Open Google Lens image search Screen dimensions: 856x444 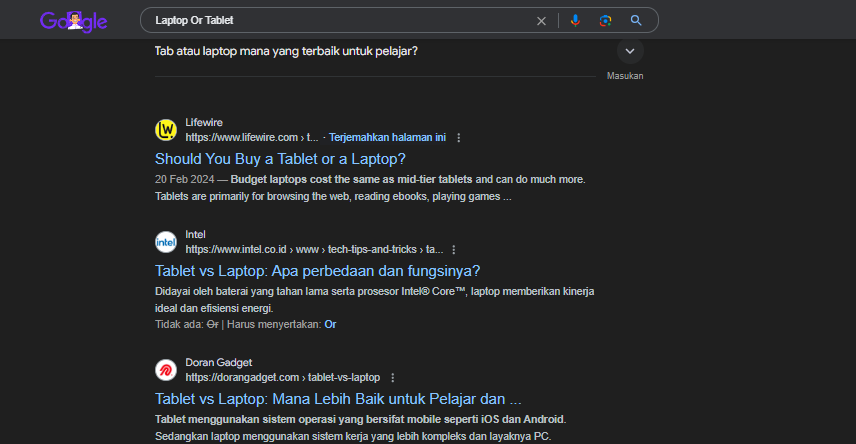[x=605, y=20]
